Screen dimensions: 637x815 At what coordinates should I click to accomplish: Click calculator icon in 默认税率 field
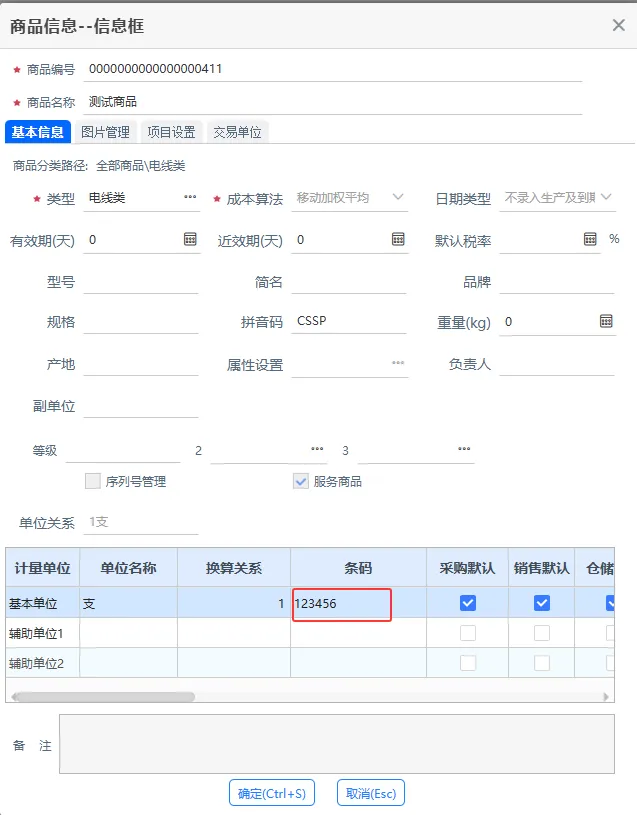(x=590, y=240)
